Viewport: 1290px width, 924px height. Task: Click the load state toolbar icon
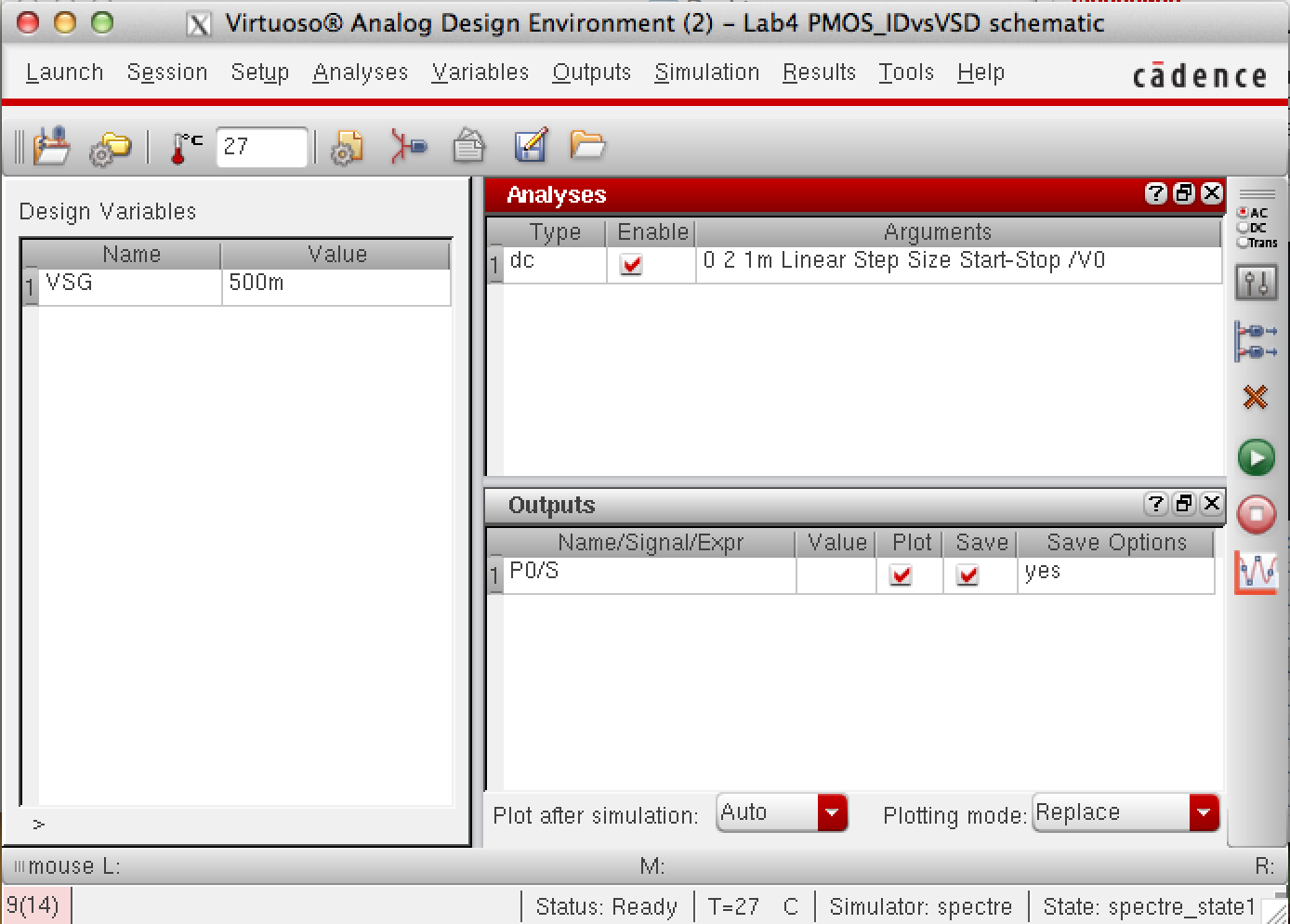point(52,146)
